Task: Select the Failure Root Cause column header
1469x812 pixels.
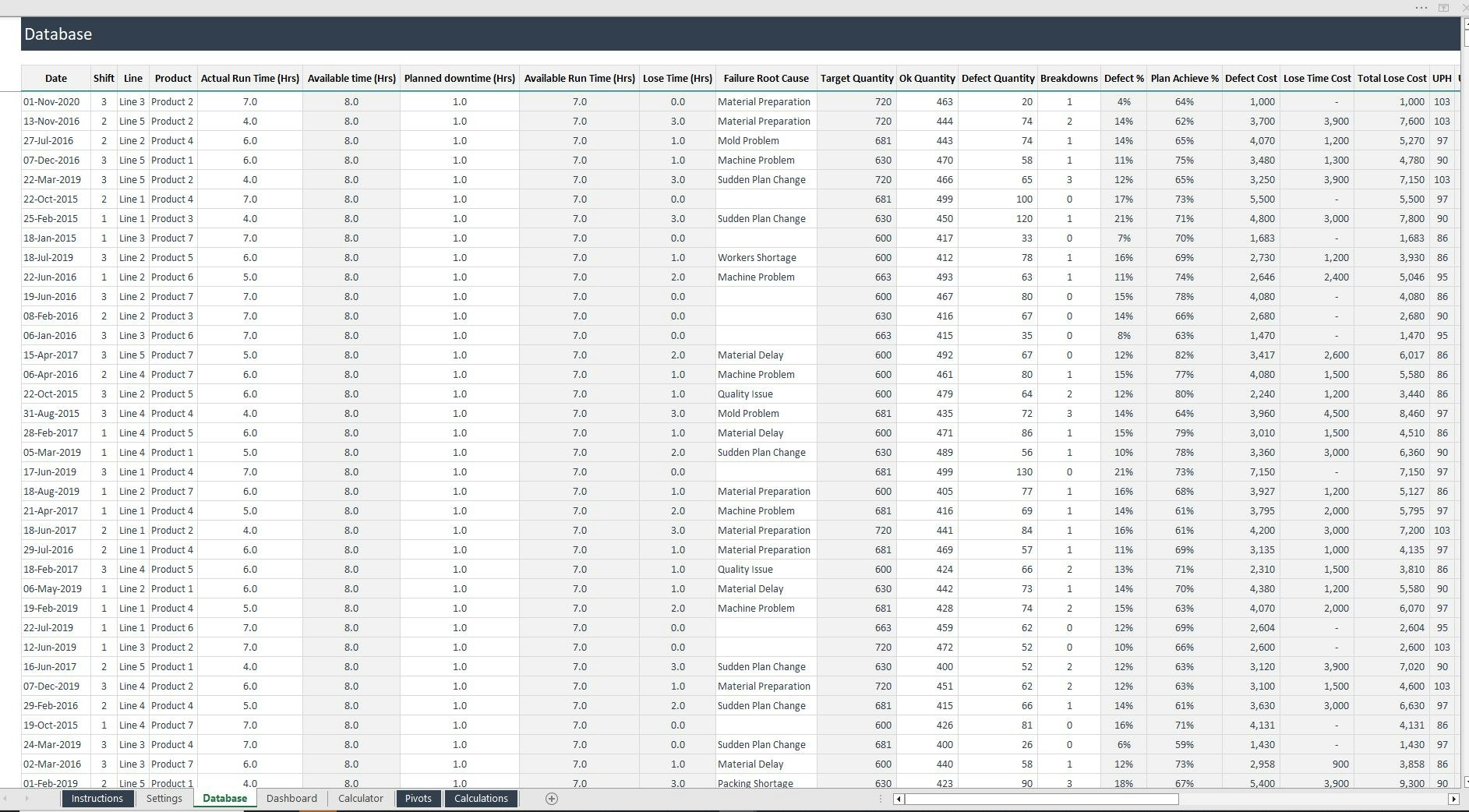Action: pos(766,78)
